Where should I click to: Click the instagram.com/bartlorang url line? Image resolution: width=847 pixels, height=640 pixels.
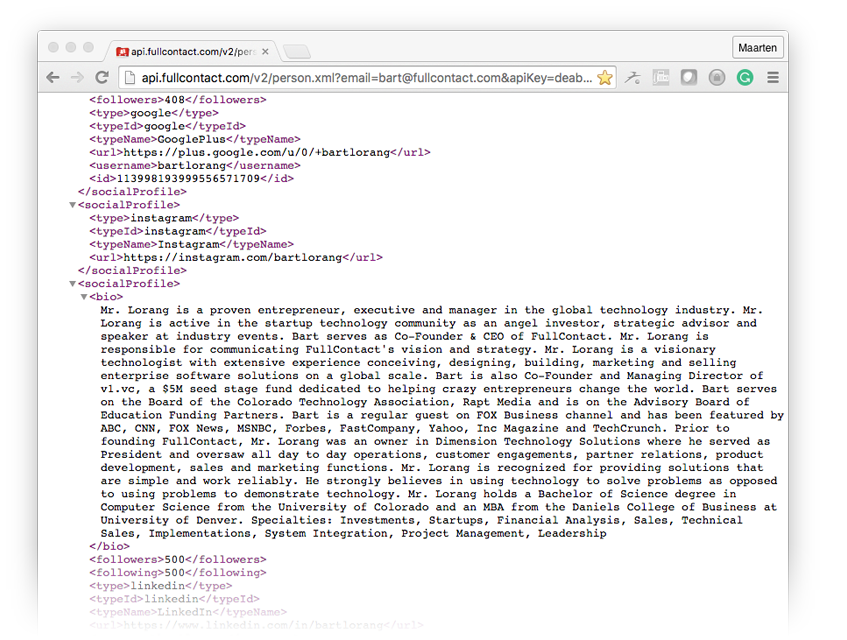point(236,258)
